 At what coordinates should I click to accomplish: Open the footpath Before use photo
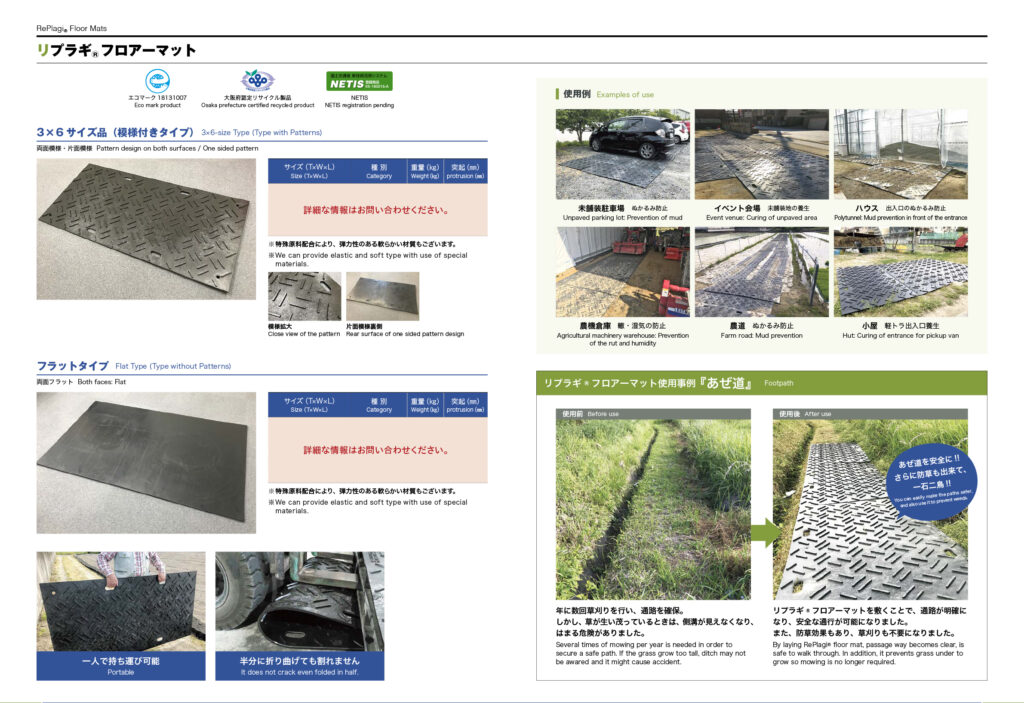click(653, 509)
